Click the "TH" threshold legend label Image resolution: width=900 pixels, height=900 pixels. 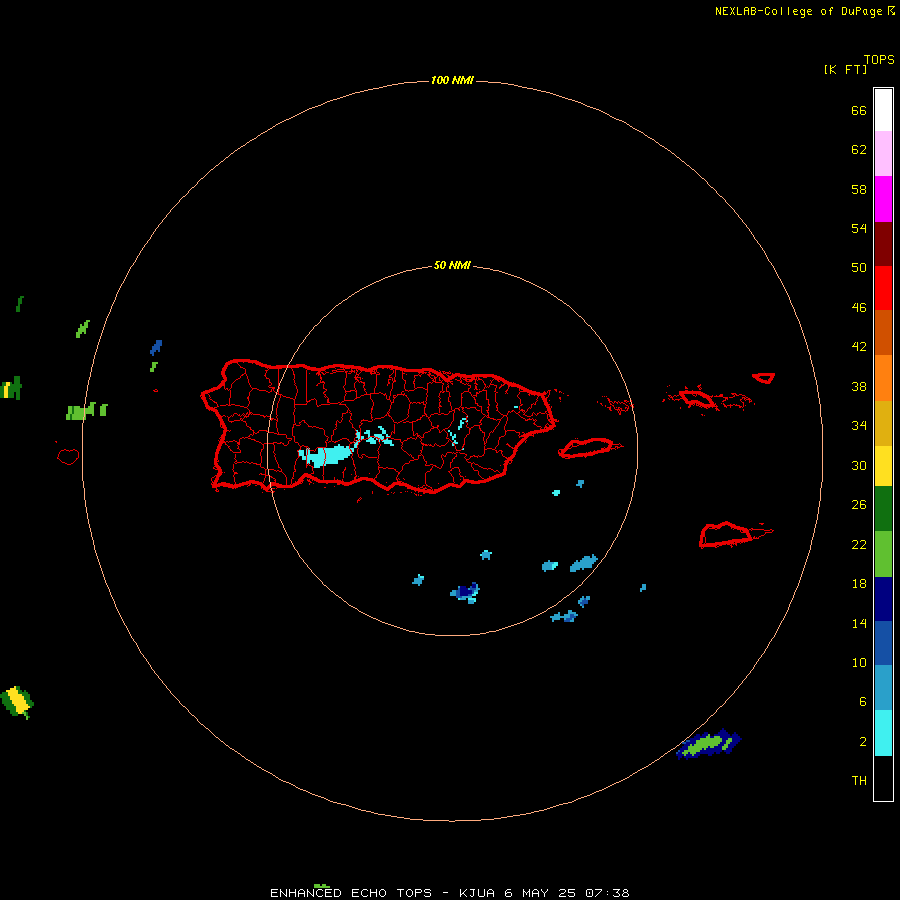[x=859, y=781]
